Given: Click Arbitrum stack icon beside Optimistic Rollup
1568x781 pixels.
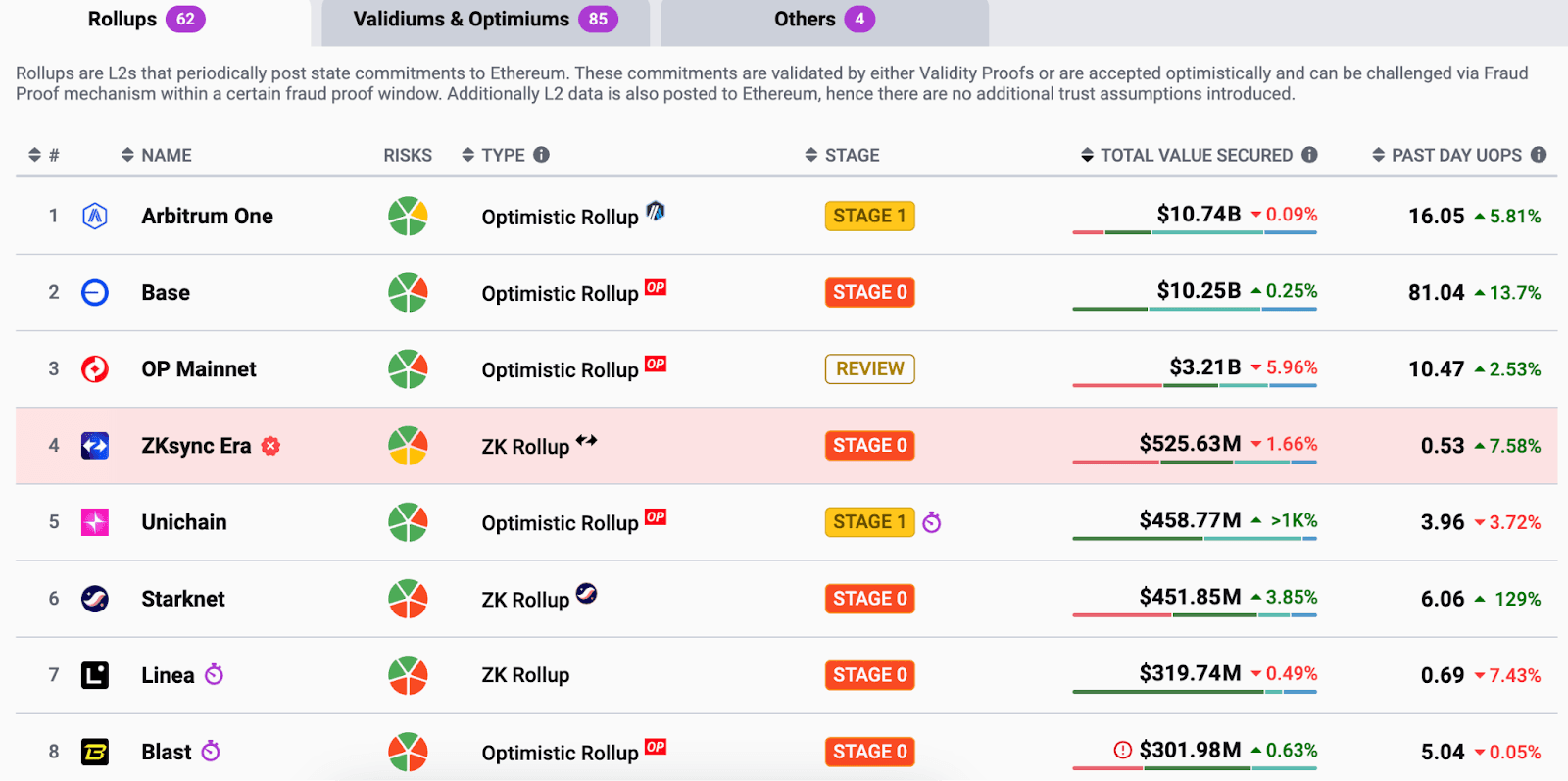Looking at the screenshot, I should [656, 211].
